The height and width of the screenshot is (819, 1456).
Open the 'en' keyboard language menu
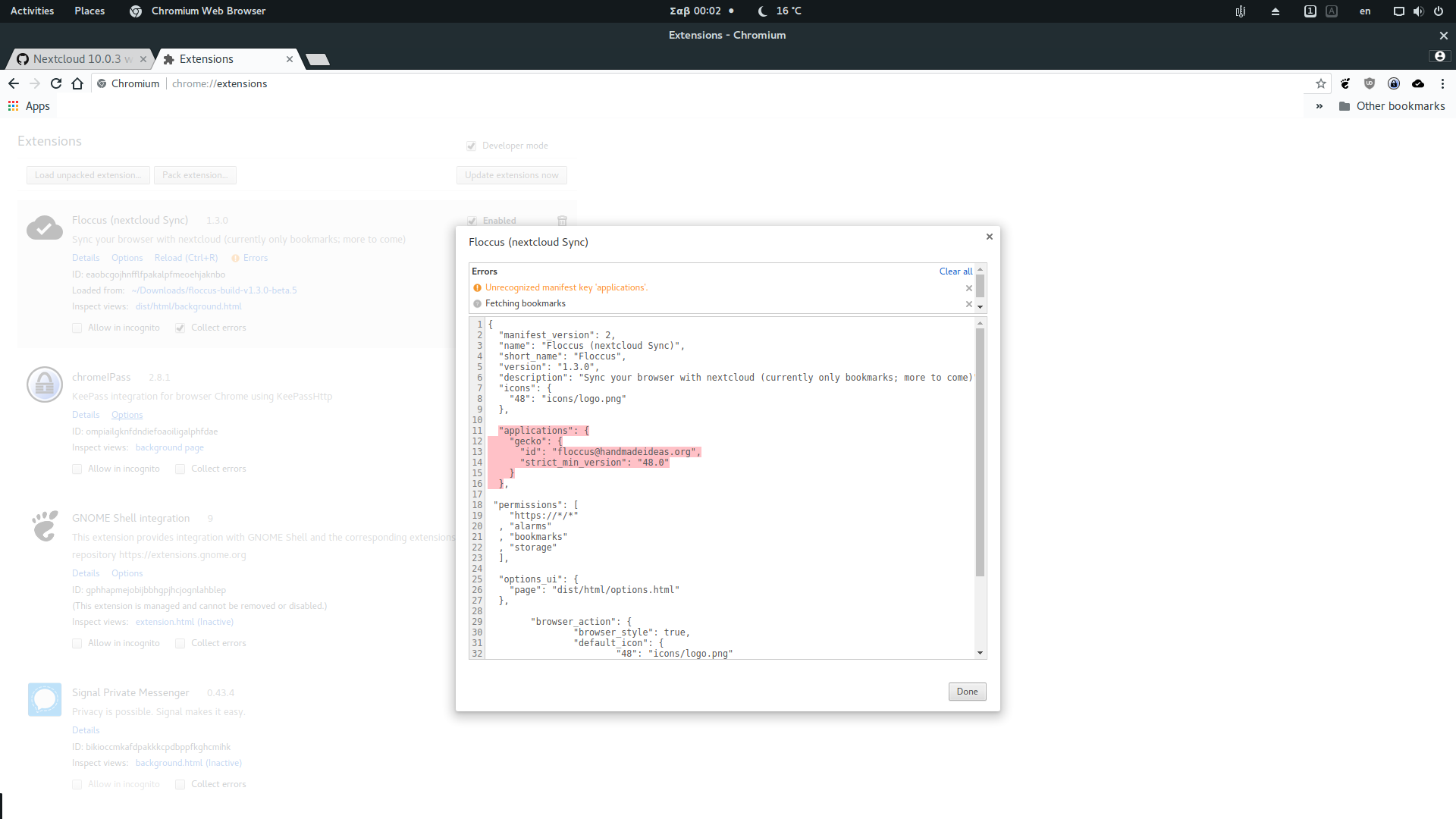point(1365,11)
